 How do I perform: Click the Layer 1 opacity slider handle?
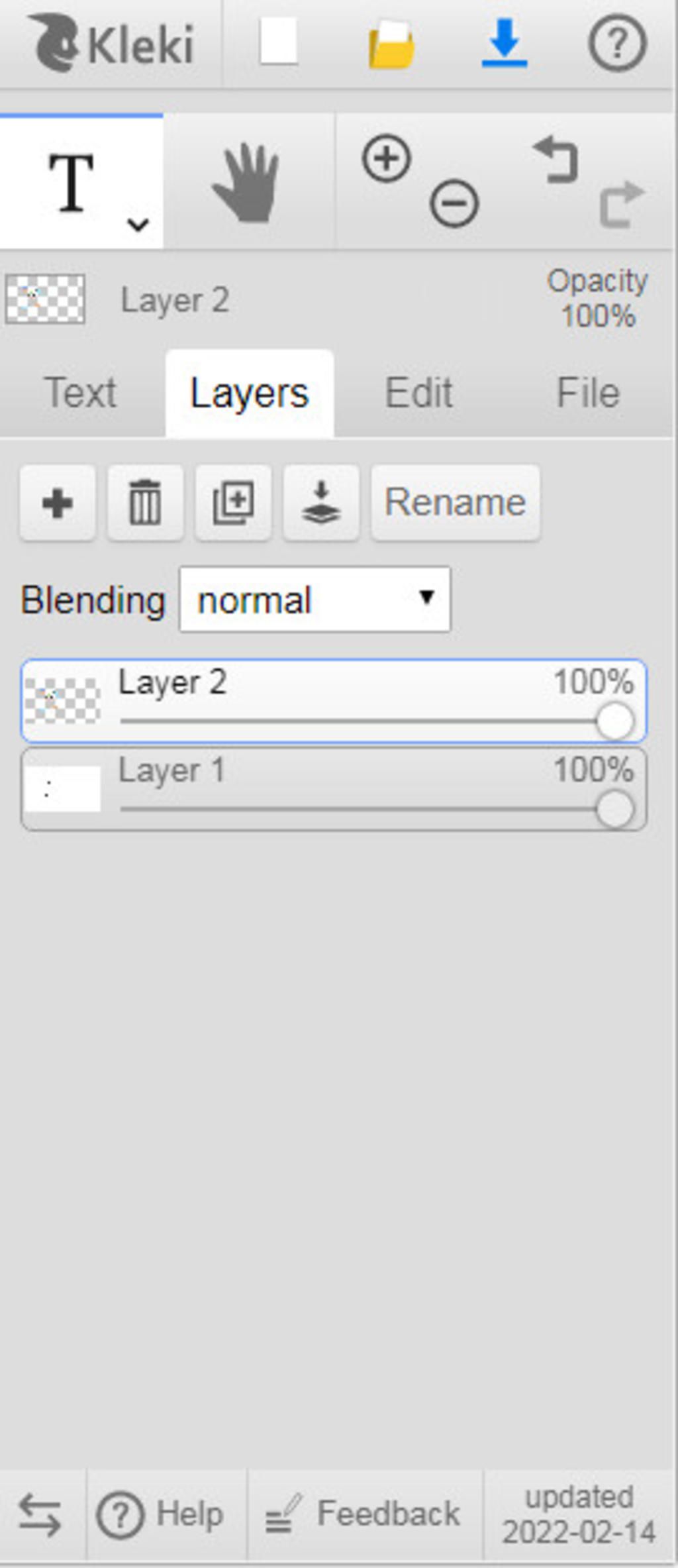click(614, 809)
